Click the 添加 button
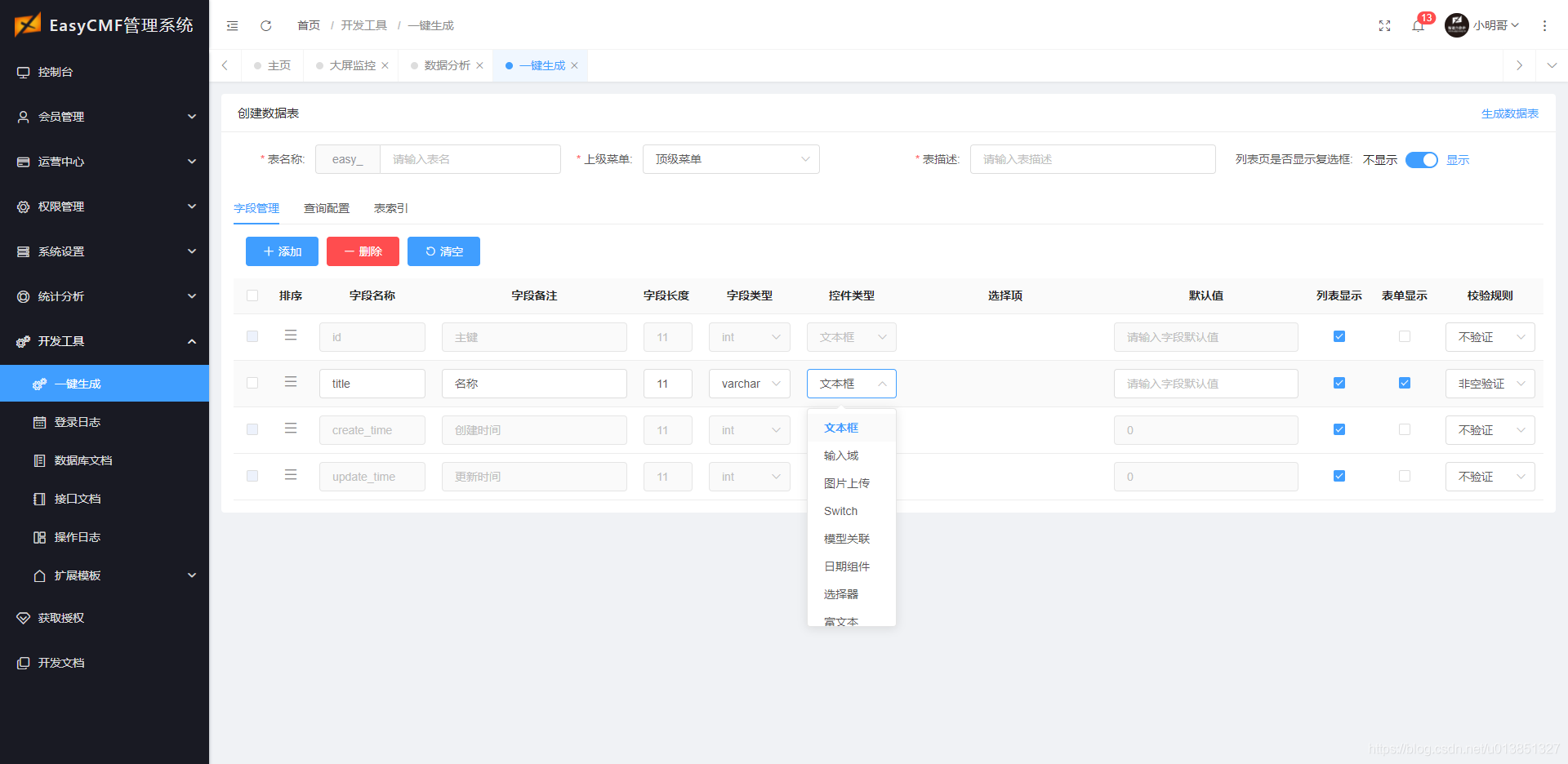This screenshot has height=764, width=1568. click(x=282, y=251)
